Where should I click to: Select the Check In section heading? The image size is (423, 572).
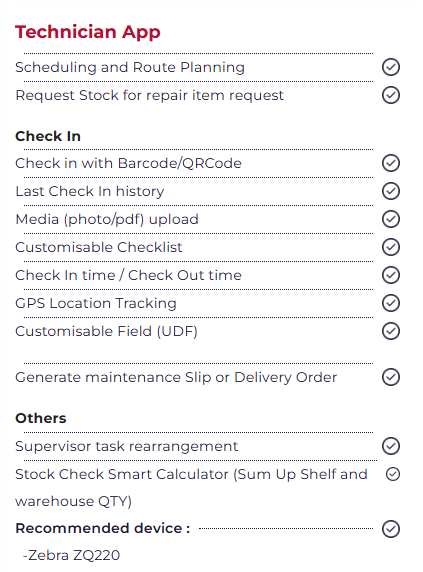point(48,136)
